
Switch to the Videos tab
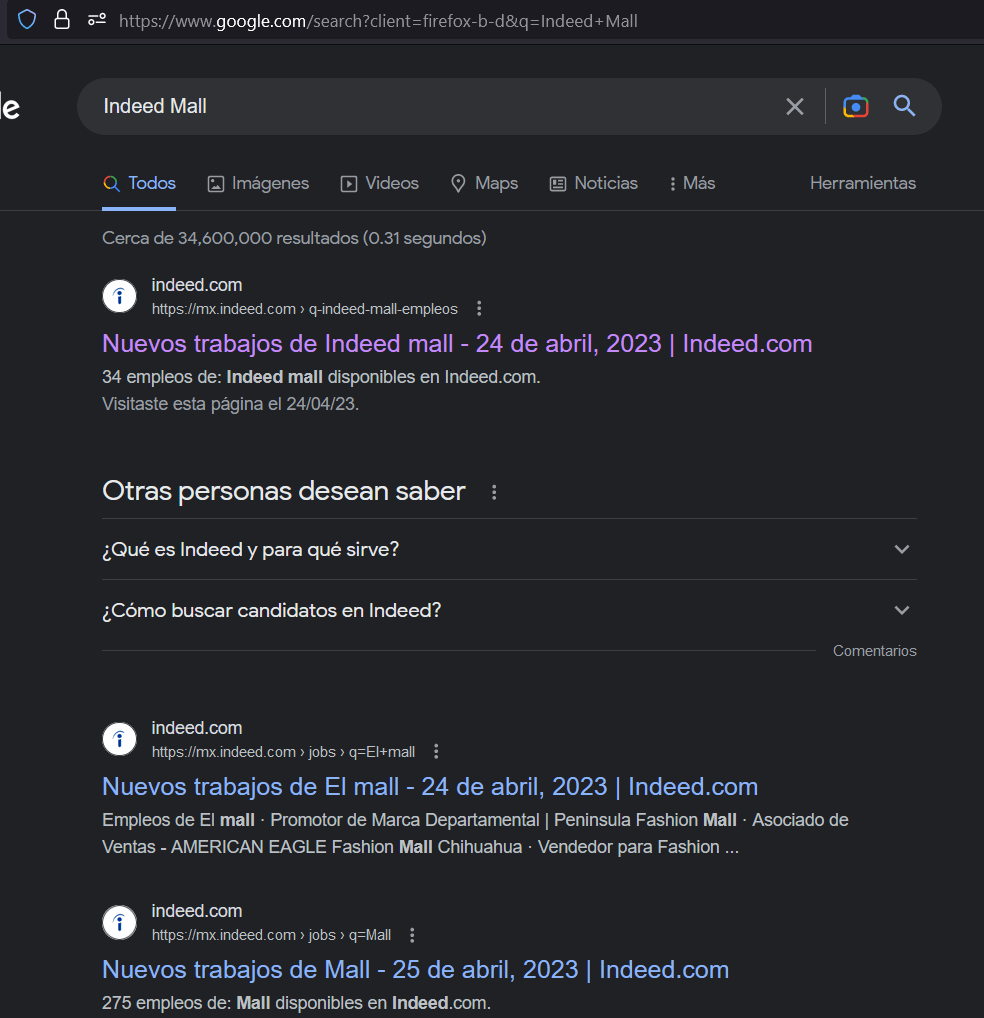point(380,184)
